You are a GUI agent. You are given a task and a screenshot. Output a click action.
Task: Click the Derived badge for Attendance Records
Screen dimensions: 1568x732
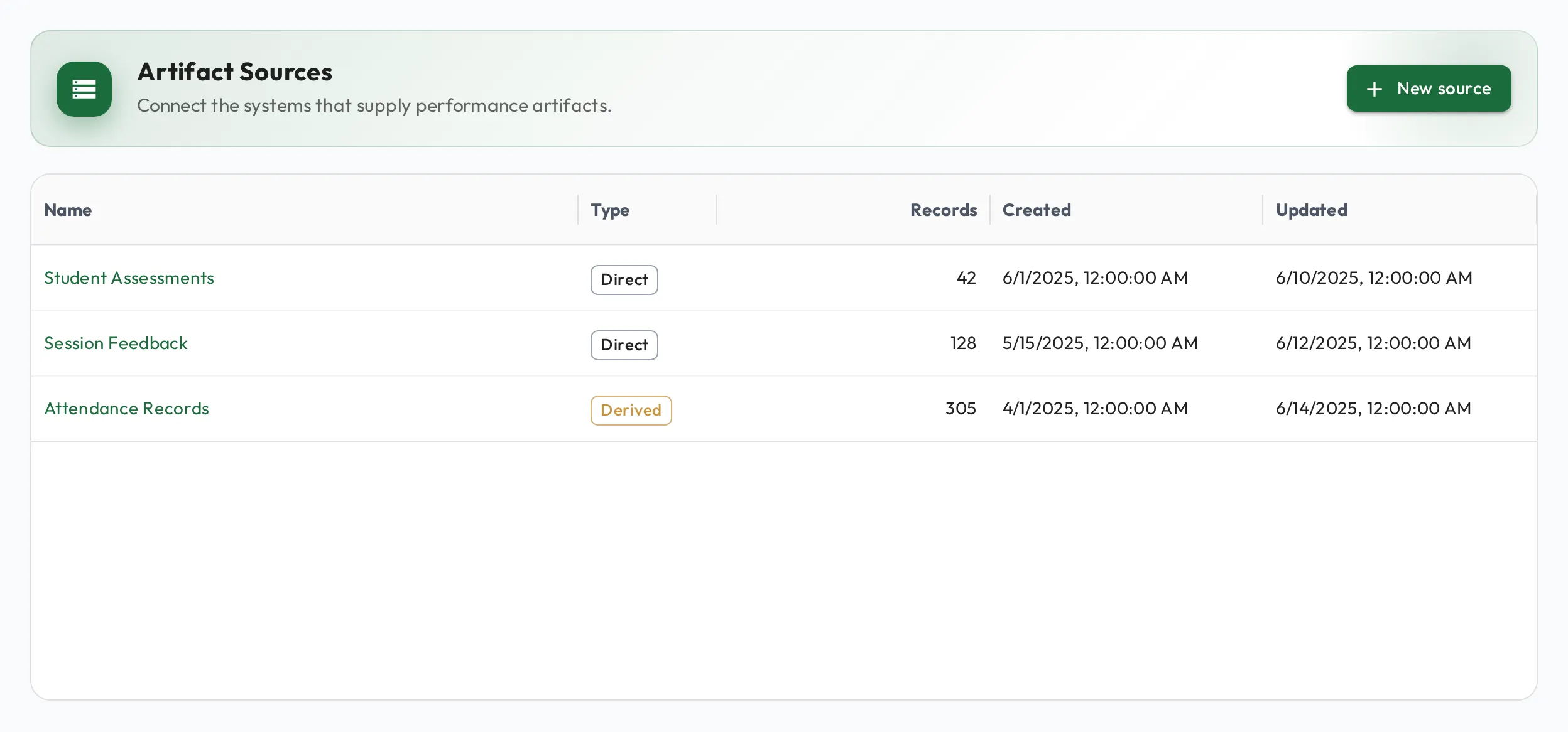coord(631,410)
